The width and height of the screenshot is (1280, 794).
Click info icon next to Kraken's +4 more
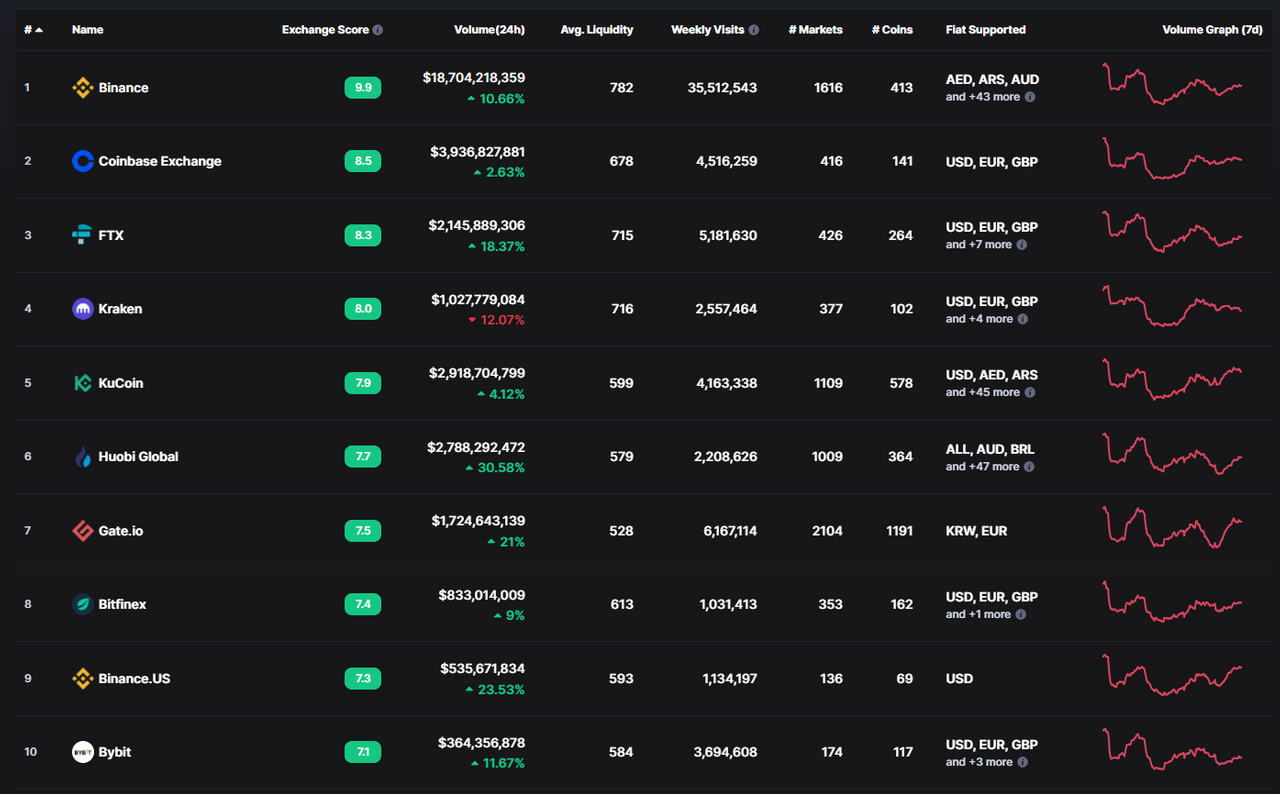1023,319
